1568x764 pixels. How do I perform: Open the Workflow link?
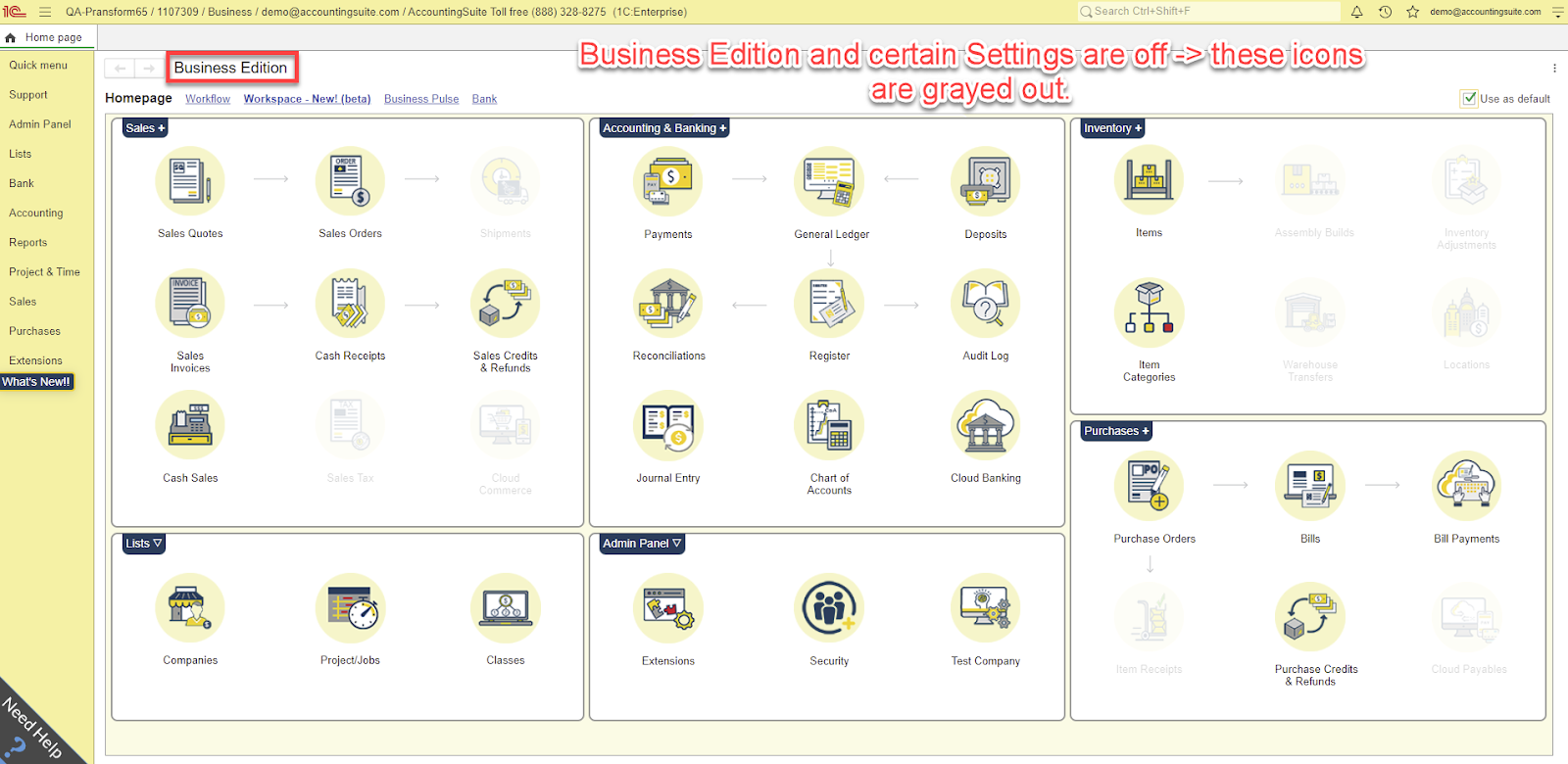[x=208, y=99]
